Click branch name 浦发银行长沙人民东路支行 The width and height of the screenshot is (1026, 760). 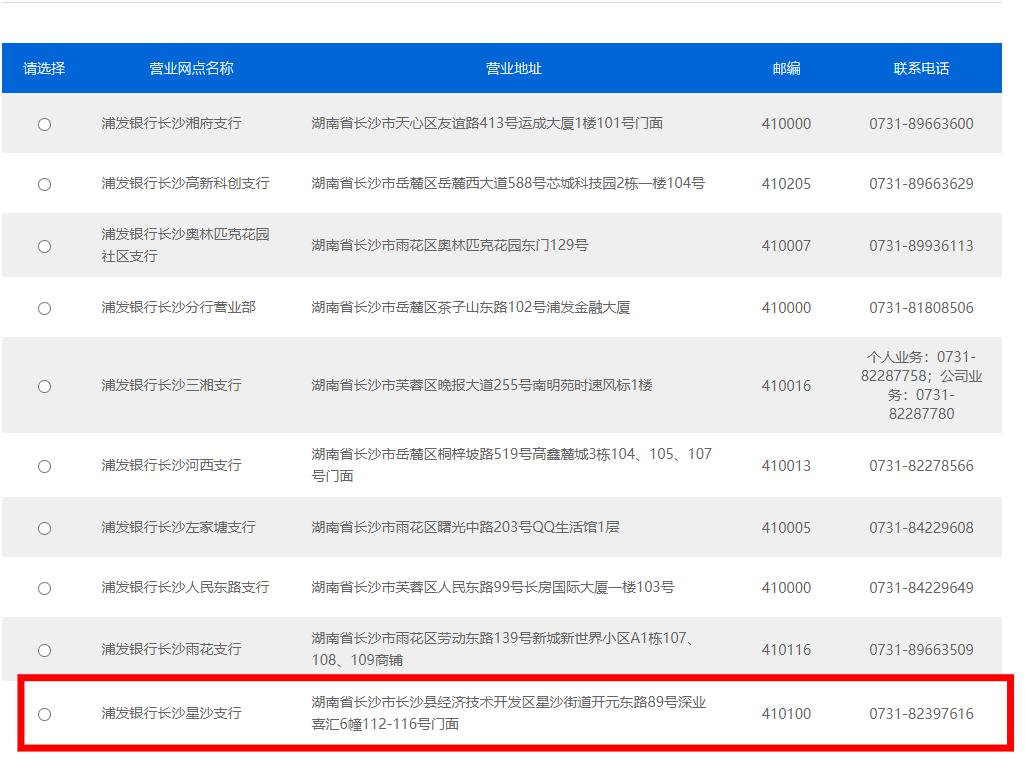tap(185, 587)
